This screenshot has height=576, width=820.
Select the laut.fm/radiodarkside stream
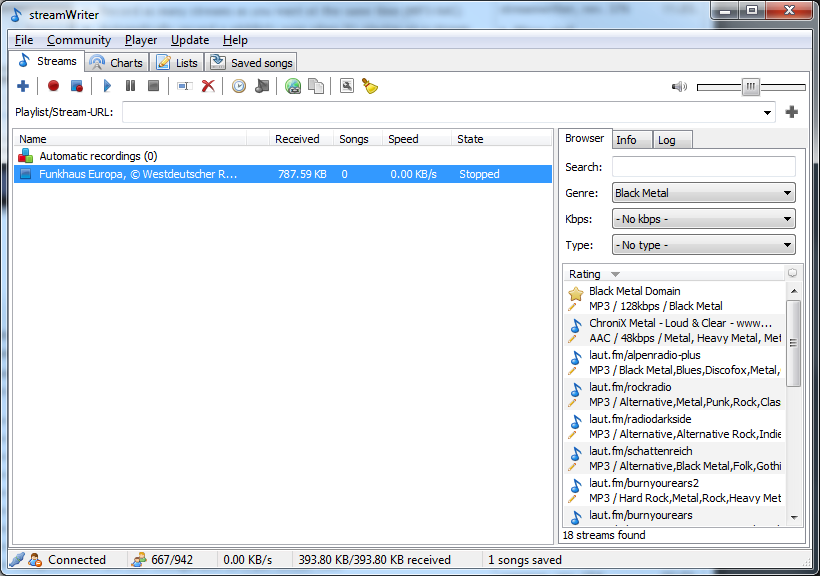(675, 426)
